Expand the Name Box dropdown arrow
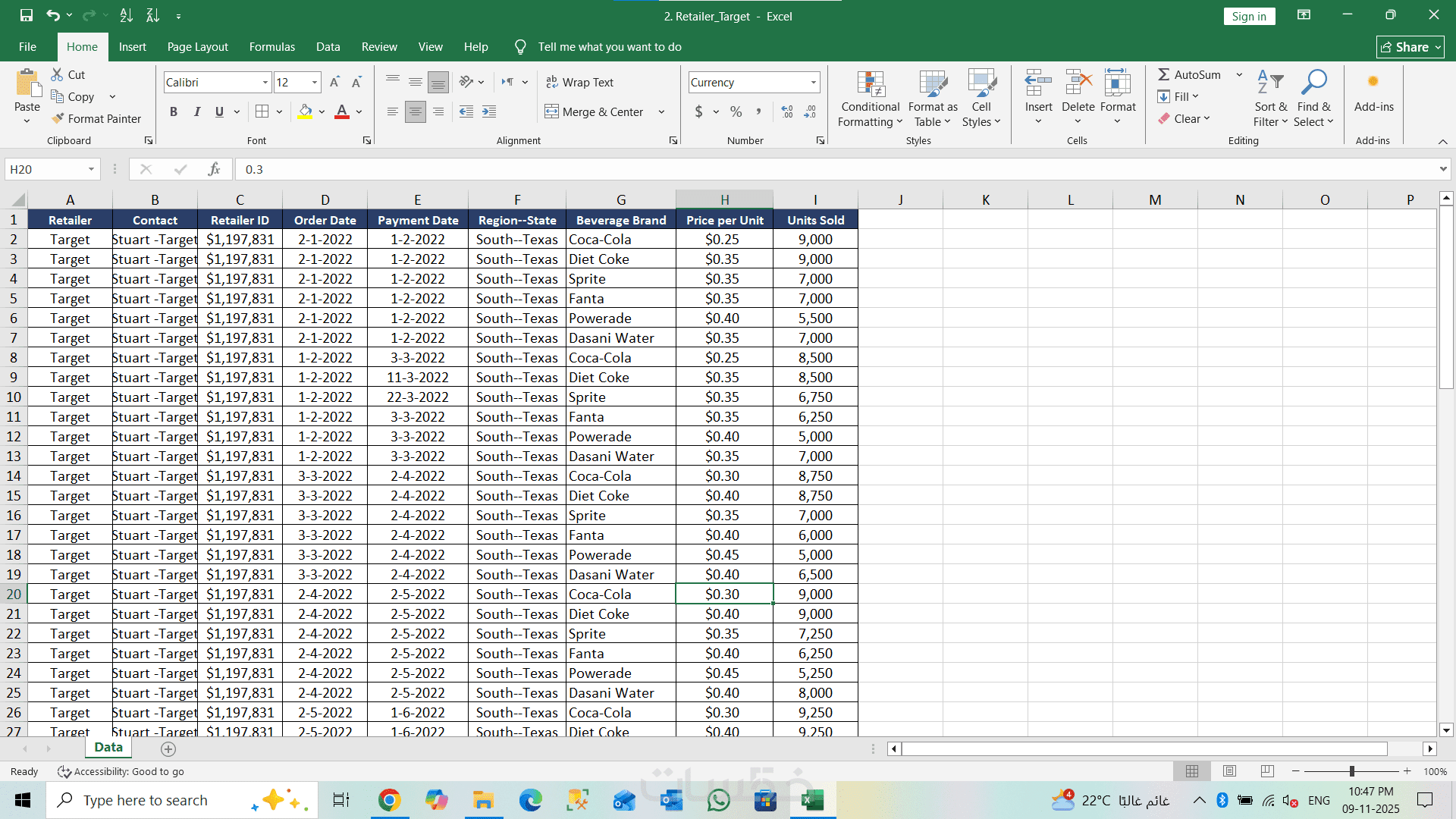1456x819 pixels. [91, 169]
